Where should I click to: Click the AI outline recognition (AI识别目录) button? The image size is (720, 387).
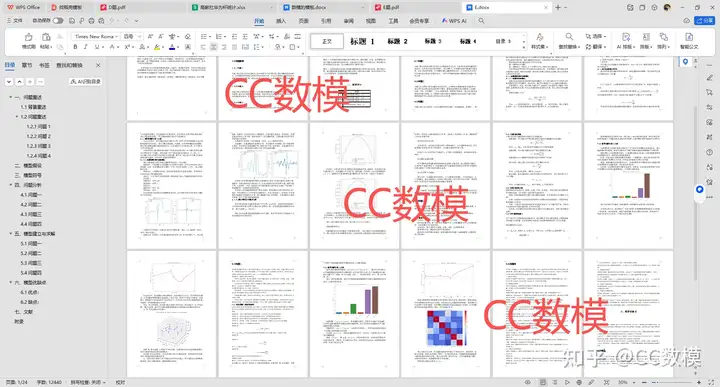point(85,81)
